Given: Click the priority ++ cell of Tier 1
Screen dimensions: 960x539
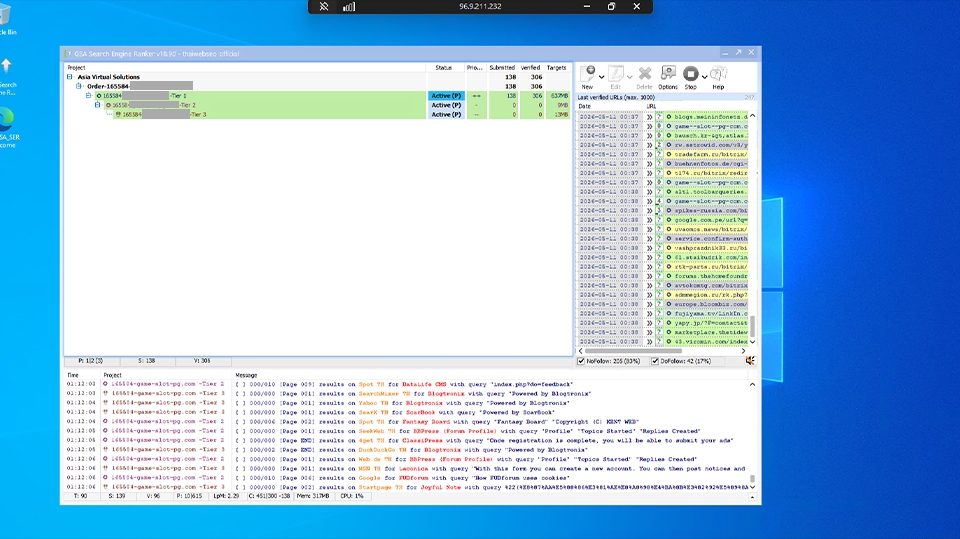Looking at the screenshot, I should click(476, 96).
